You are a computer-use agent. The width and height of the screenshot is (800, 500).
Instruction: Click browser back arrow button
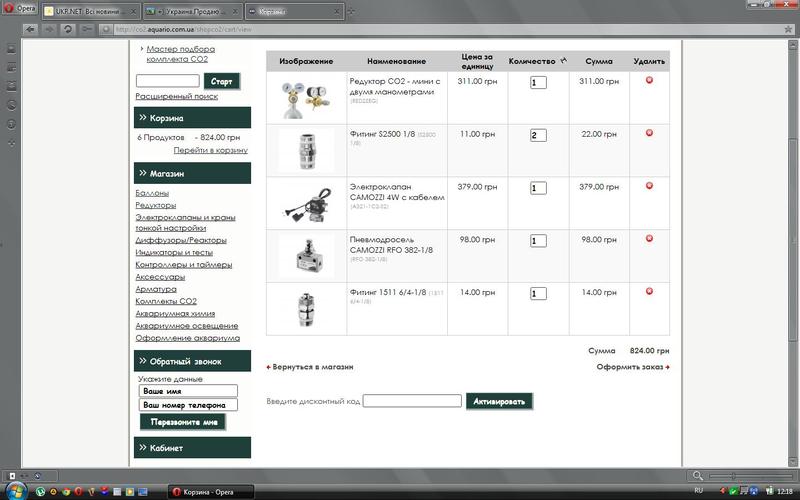32,29
